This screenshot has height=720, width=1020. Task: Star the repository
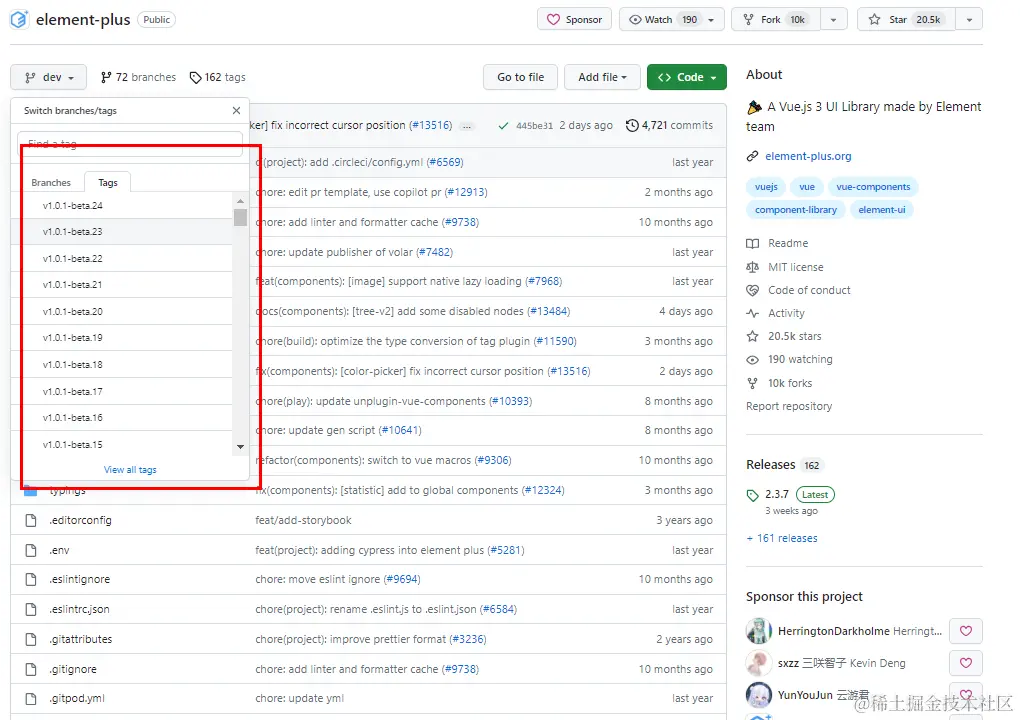pyautogui.click(x=906, y=20)
